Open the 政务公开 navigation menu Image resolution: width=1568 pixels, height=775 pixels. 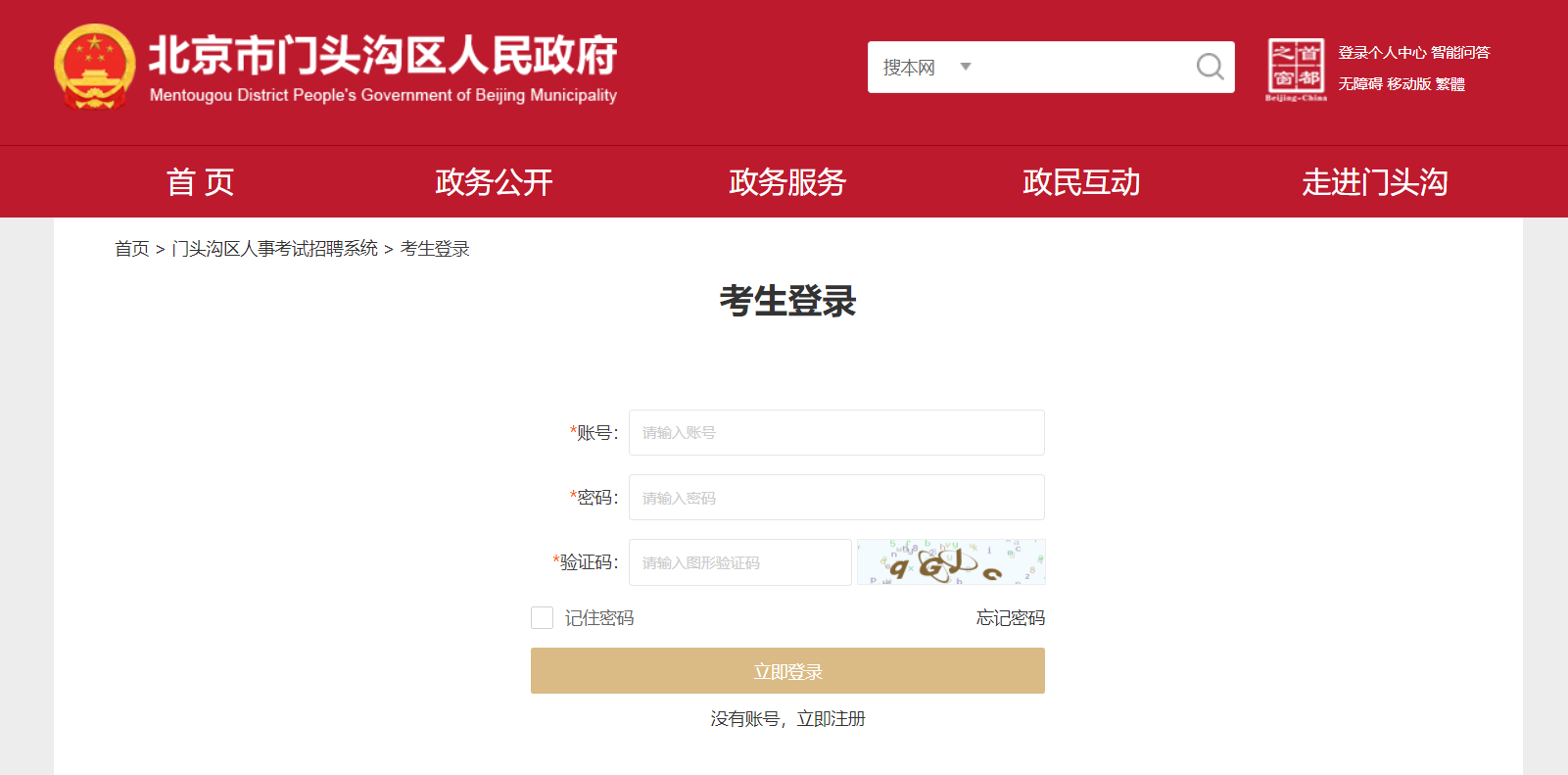[494, 182]
